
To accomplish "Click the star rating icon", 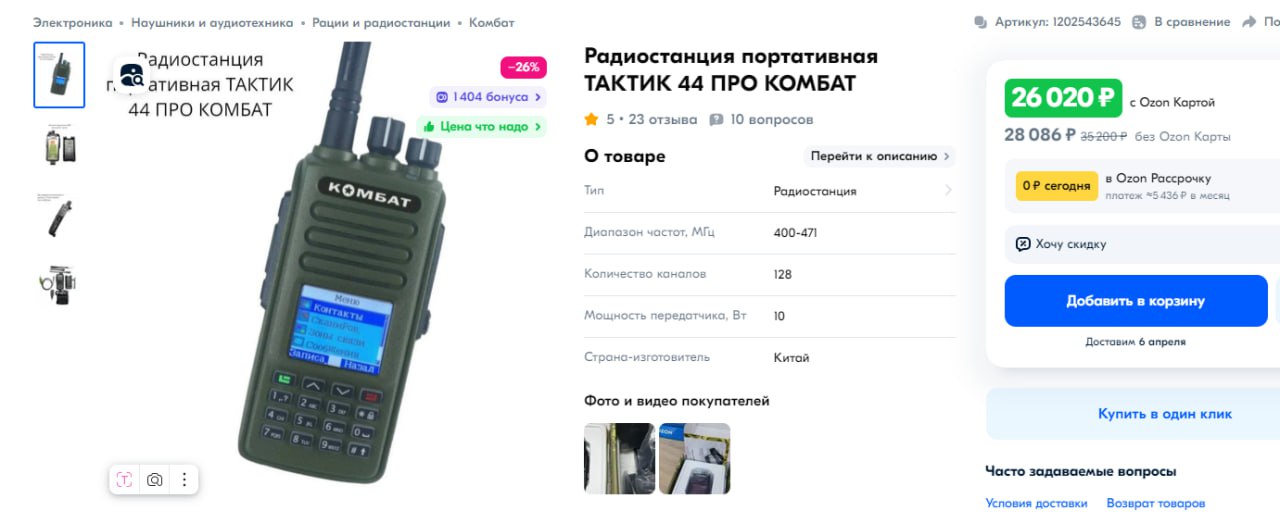I will point(592,119).
